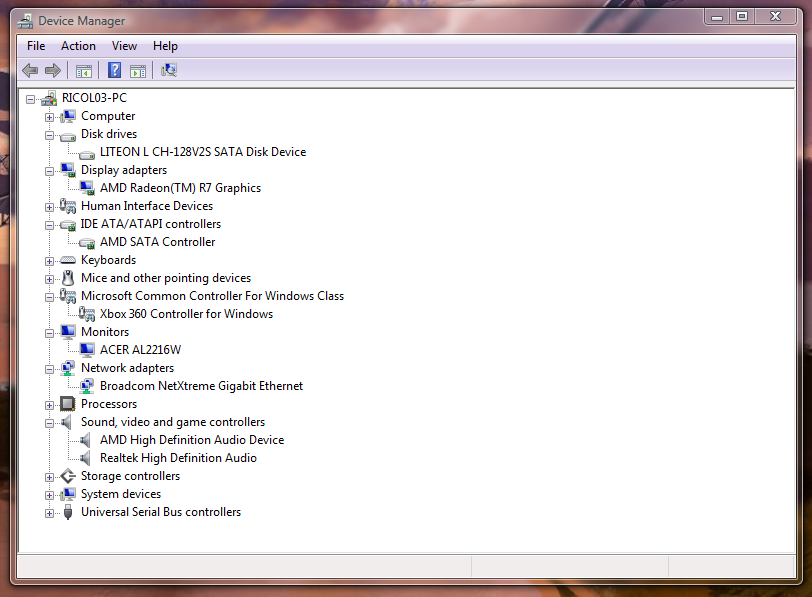Click the Monitors category icon

click(68, 332)
